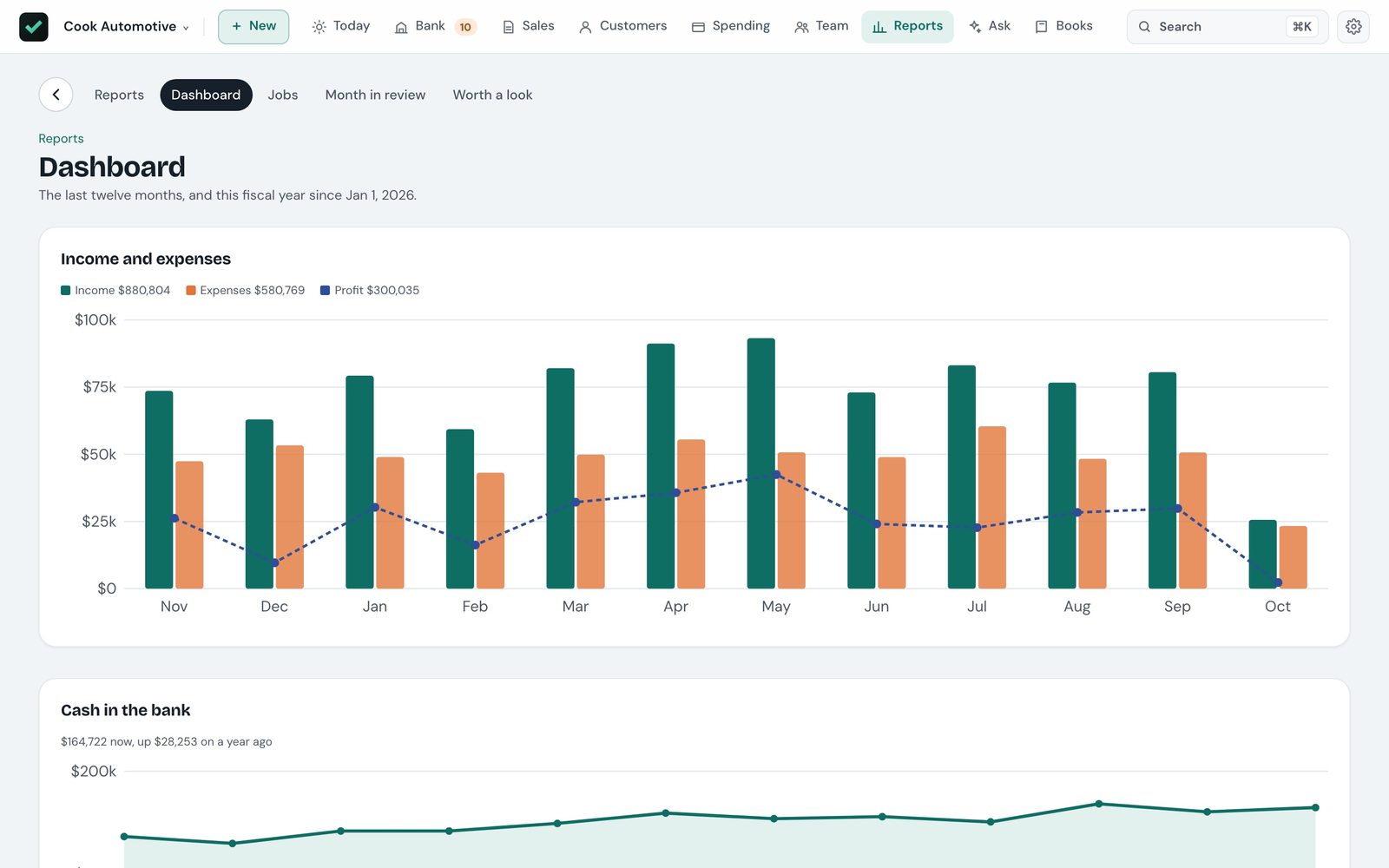Click the Oct income bar

click(1263, 555)
